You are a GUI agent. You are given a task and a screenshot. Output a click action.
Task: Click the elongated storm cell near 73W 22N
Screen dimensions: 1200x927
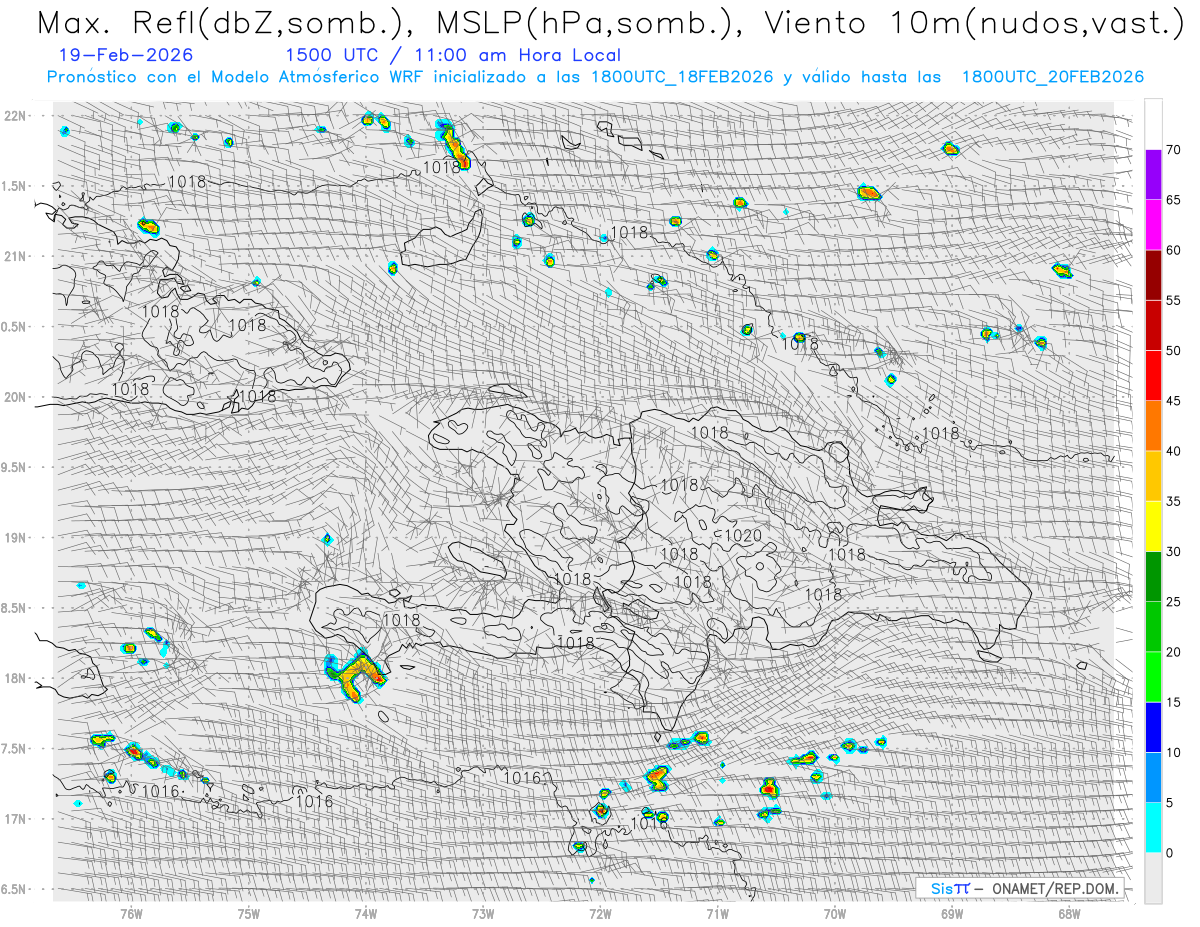point(453,144)
